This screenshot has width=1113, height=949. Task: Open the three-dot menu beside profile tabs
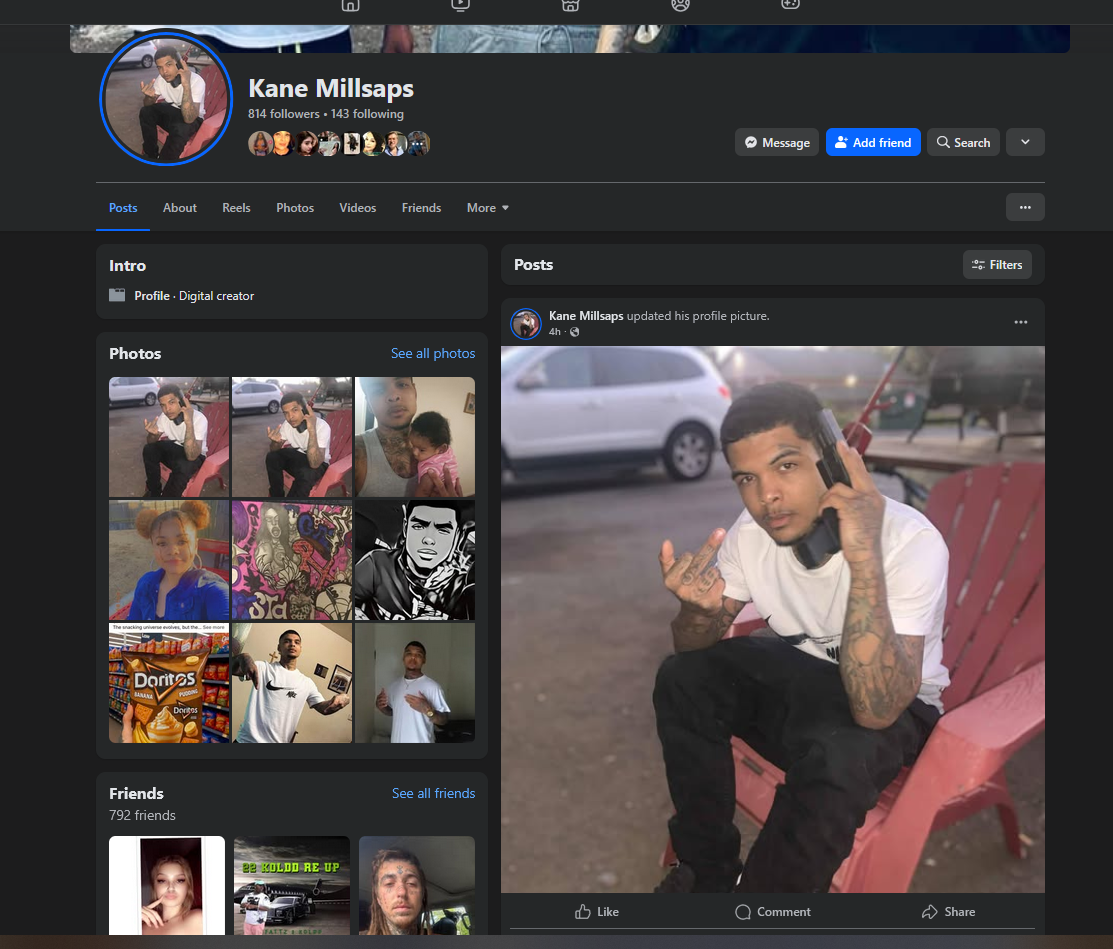[1025, 207]
